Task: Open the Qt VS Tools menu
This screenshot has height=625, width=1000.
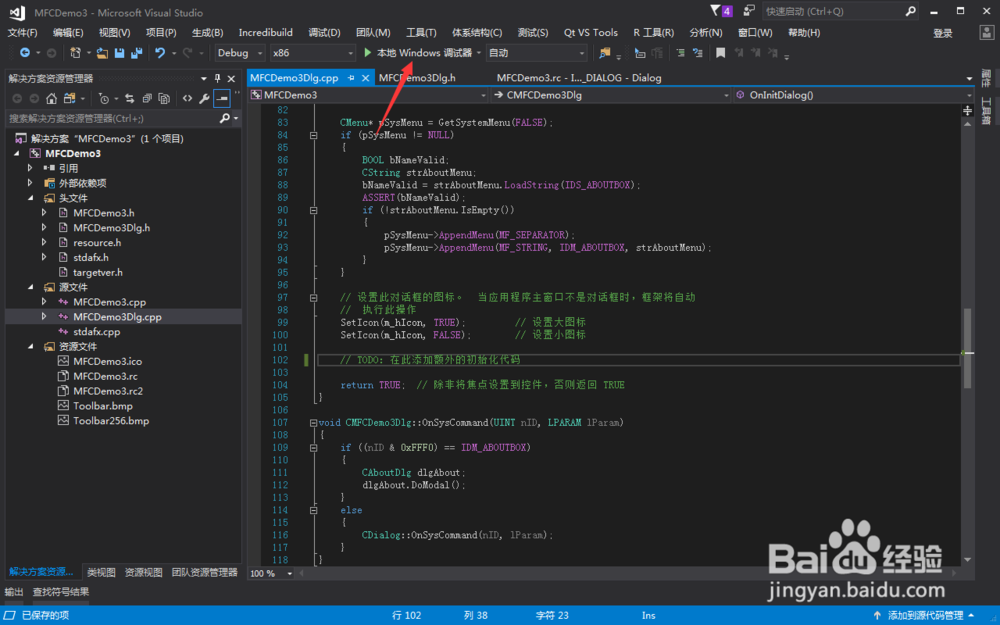Action: [591, 33]
